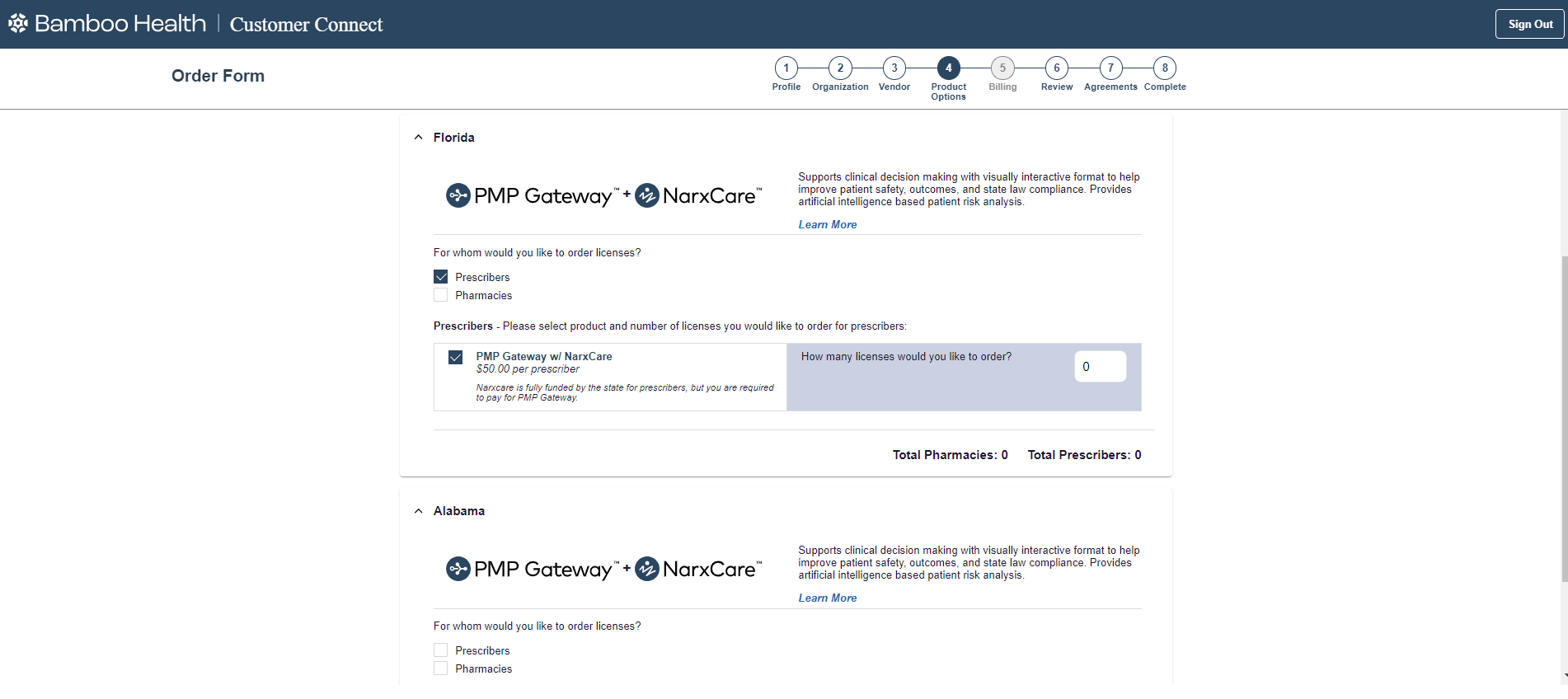Click the Total Prescribers: 0 text
Image resolution: width=1568 pixels, height=699 pixels.
tap(1084, 455)
